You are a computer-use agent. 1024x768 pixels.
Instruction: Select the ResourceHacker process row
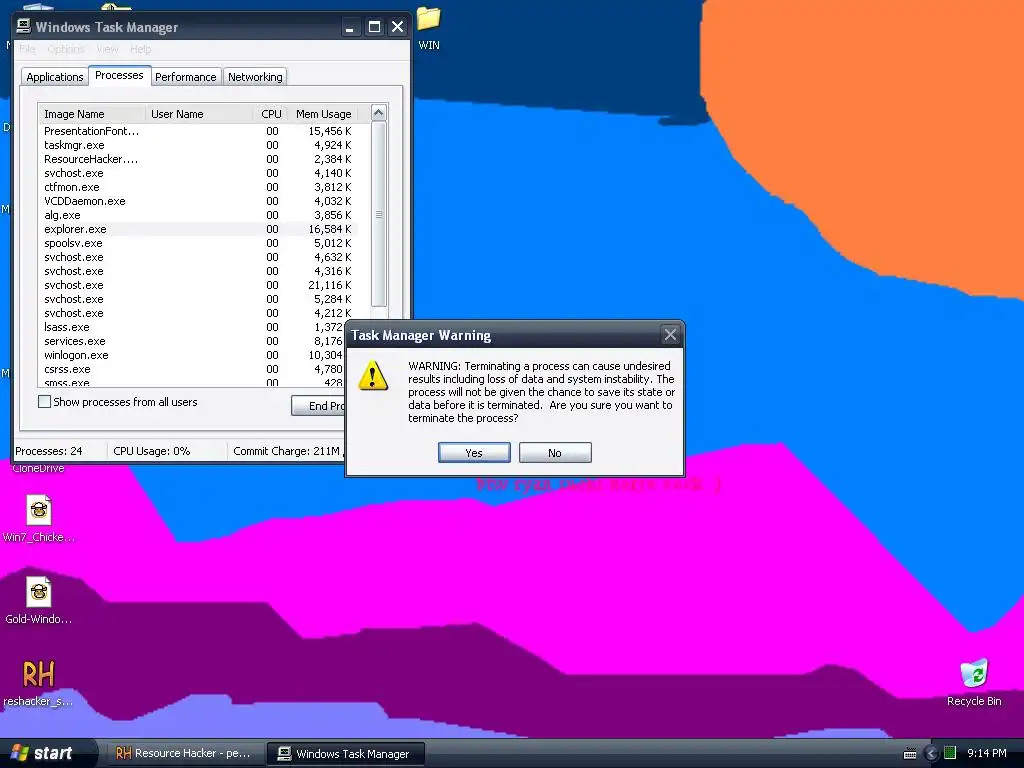point(198,159)
